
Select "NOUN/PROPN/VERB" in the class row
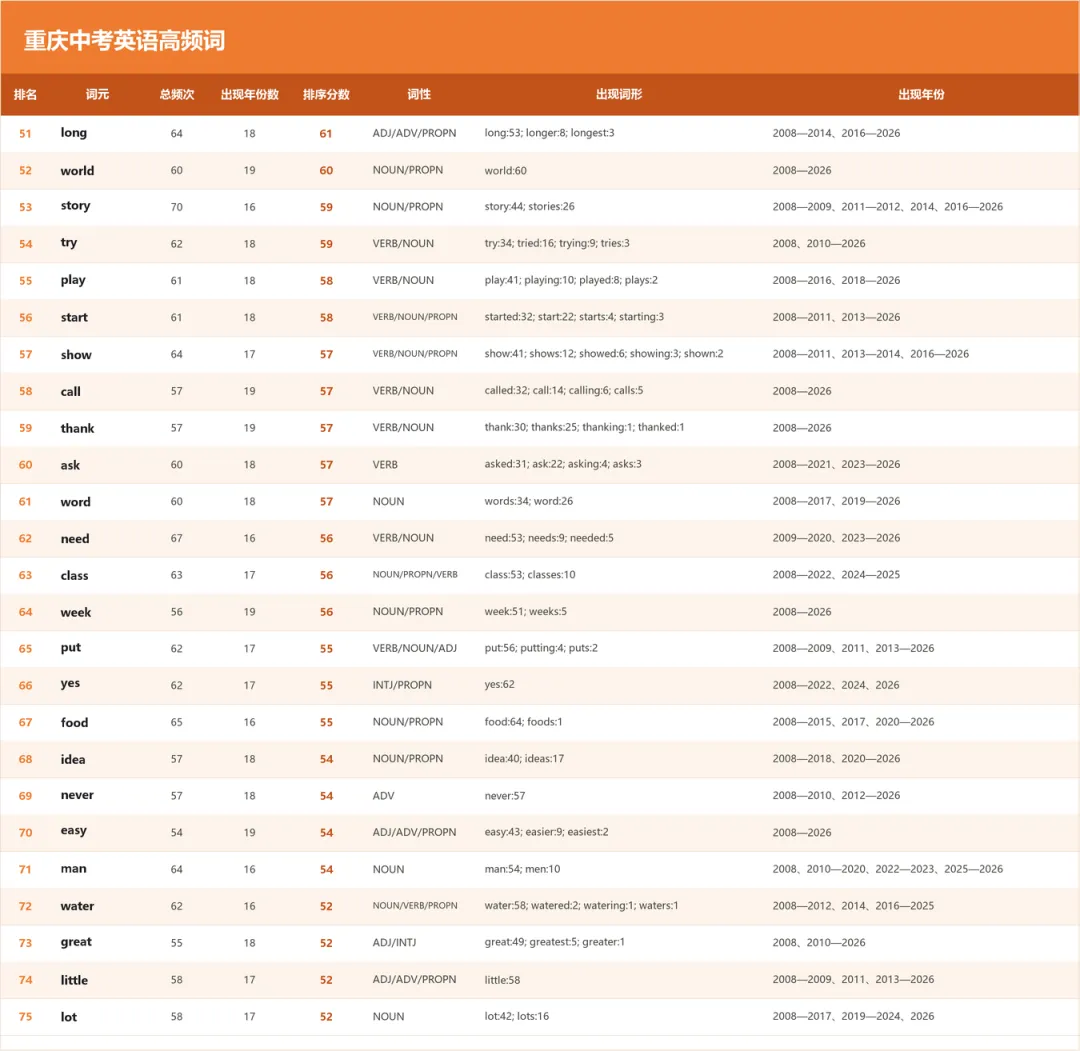[415, 574]
